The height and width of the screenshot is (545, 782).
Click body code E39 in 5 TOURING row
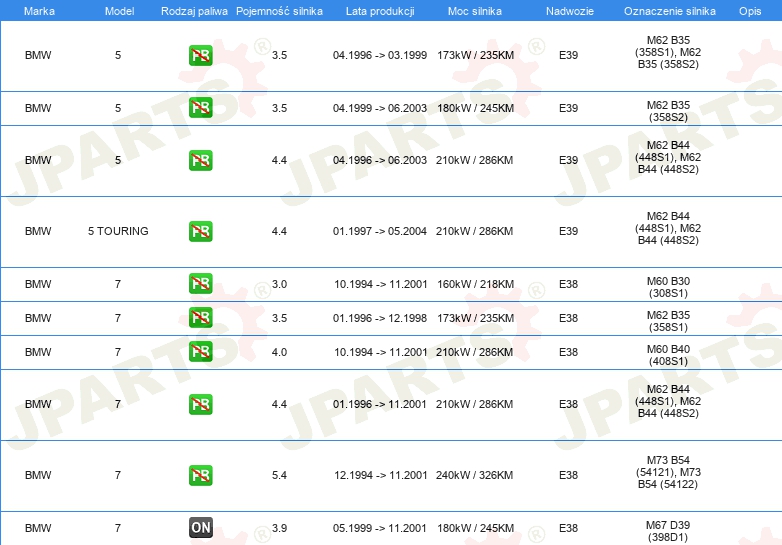click(x=569, y=231)
